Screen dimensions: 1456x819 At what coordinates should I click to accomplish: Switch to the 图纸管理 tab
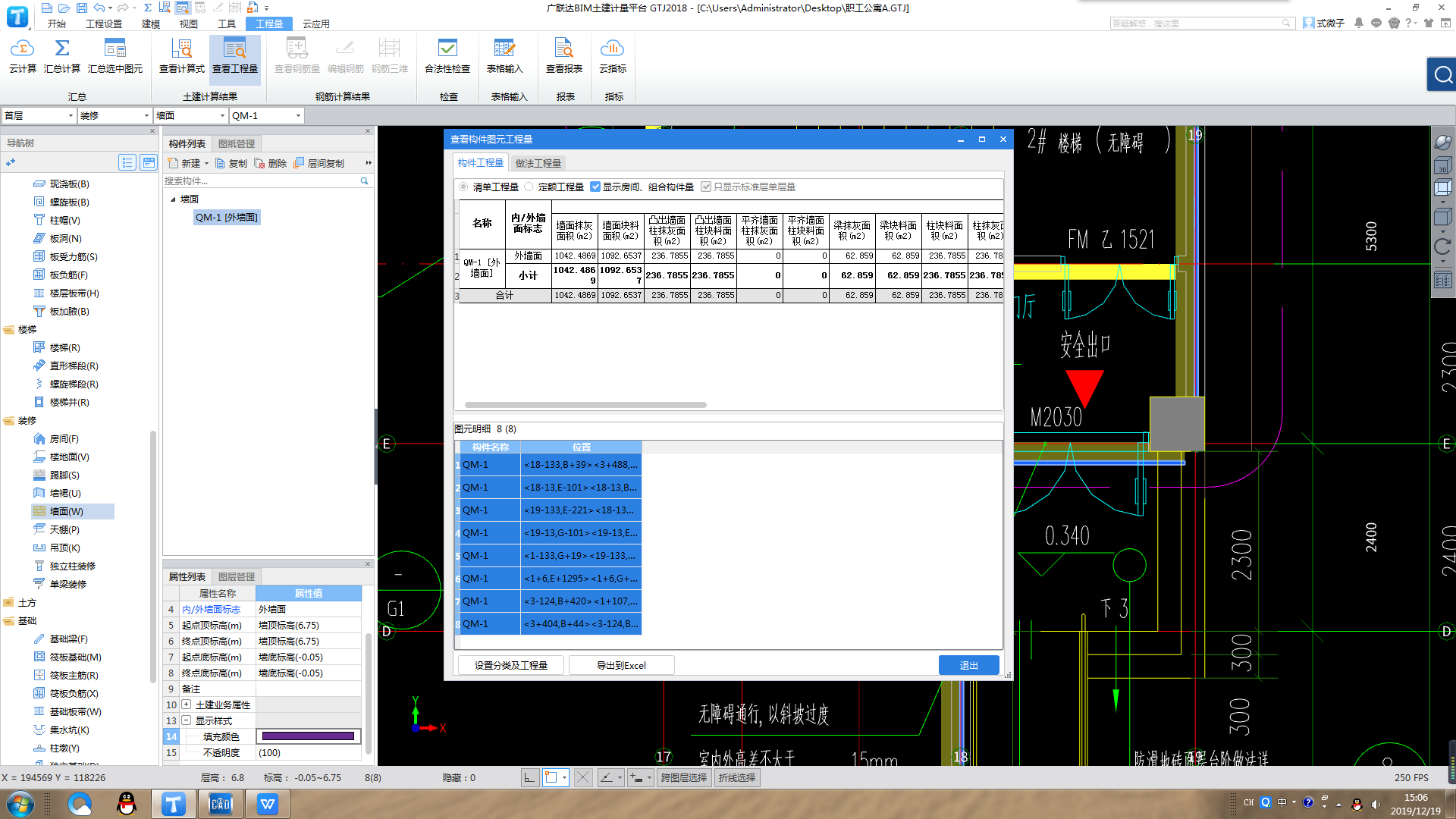[237, 143]
